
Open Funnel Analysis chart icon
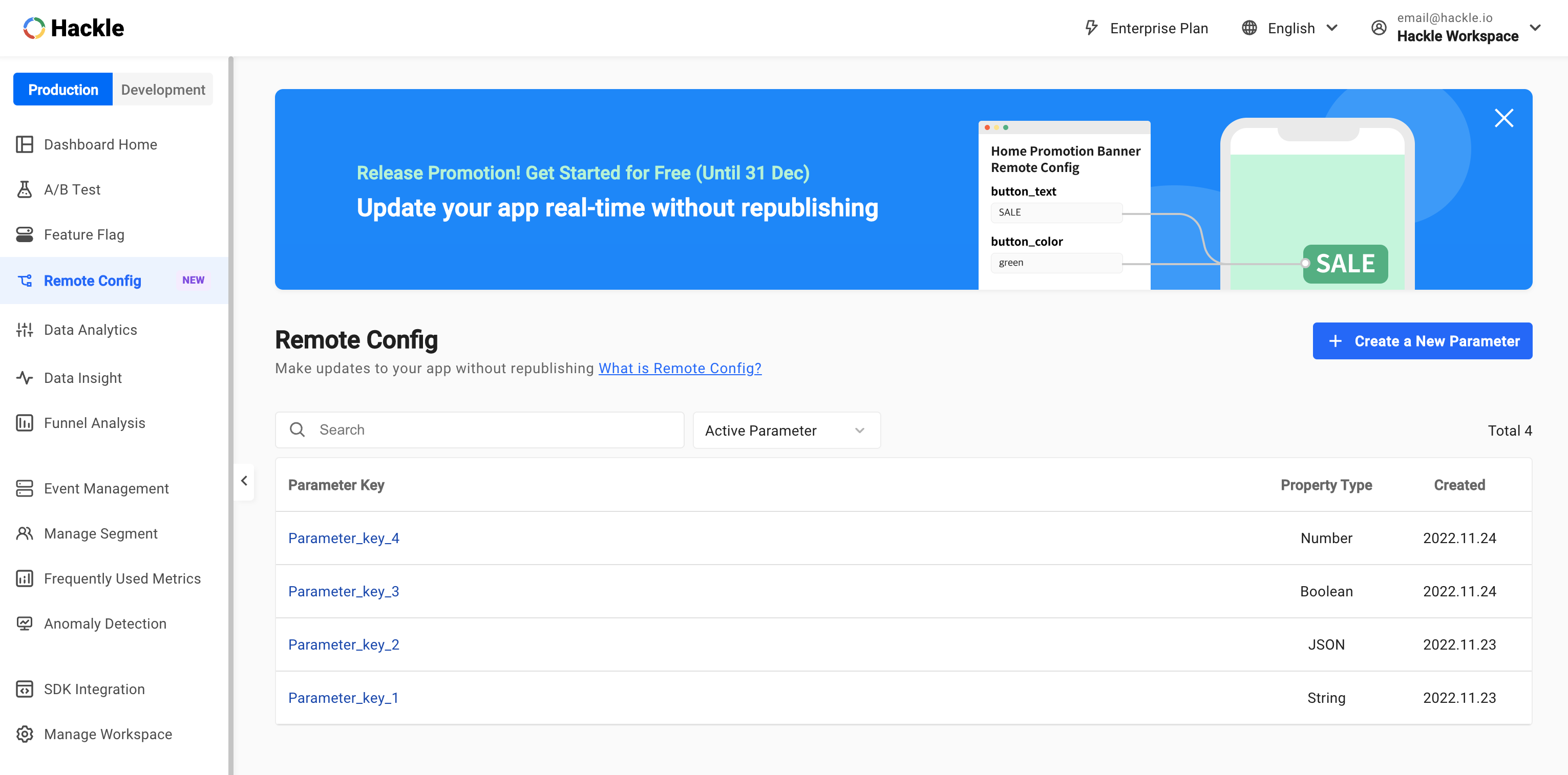click(25, 423)
